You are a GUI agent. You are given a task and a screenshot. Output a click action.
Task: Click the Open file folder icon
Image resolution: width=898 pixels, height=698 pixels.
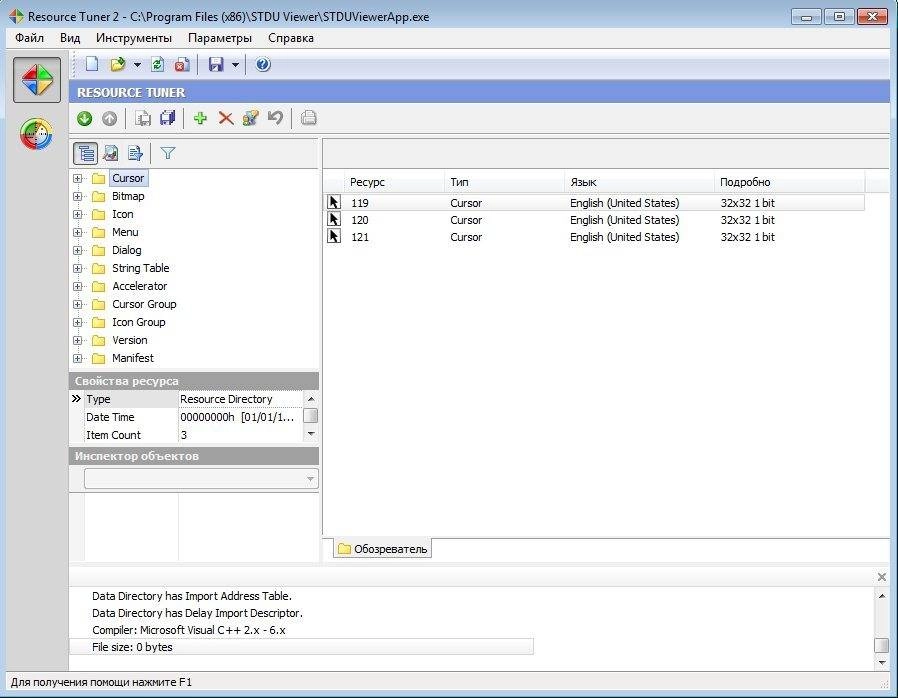pos(118,64)
